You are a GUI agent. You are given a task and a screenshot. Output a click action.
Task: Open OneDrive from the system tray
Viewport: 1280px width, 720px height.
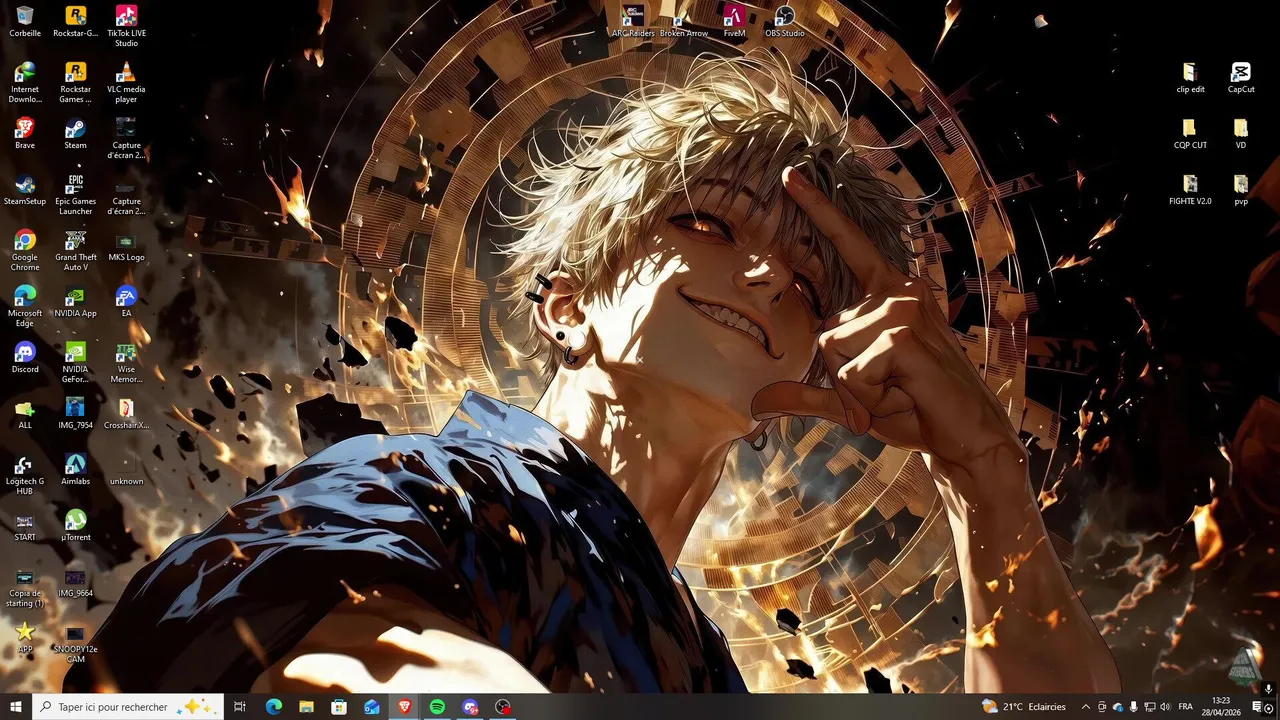pos(1118,707)
